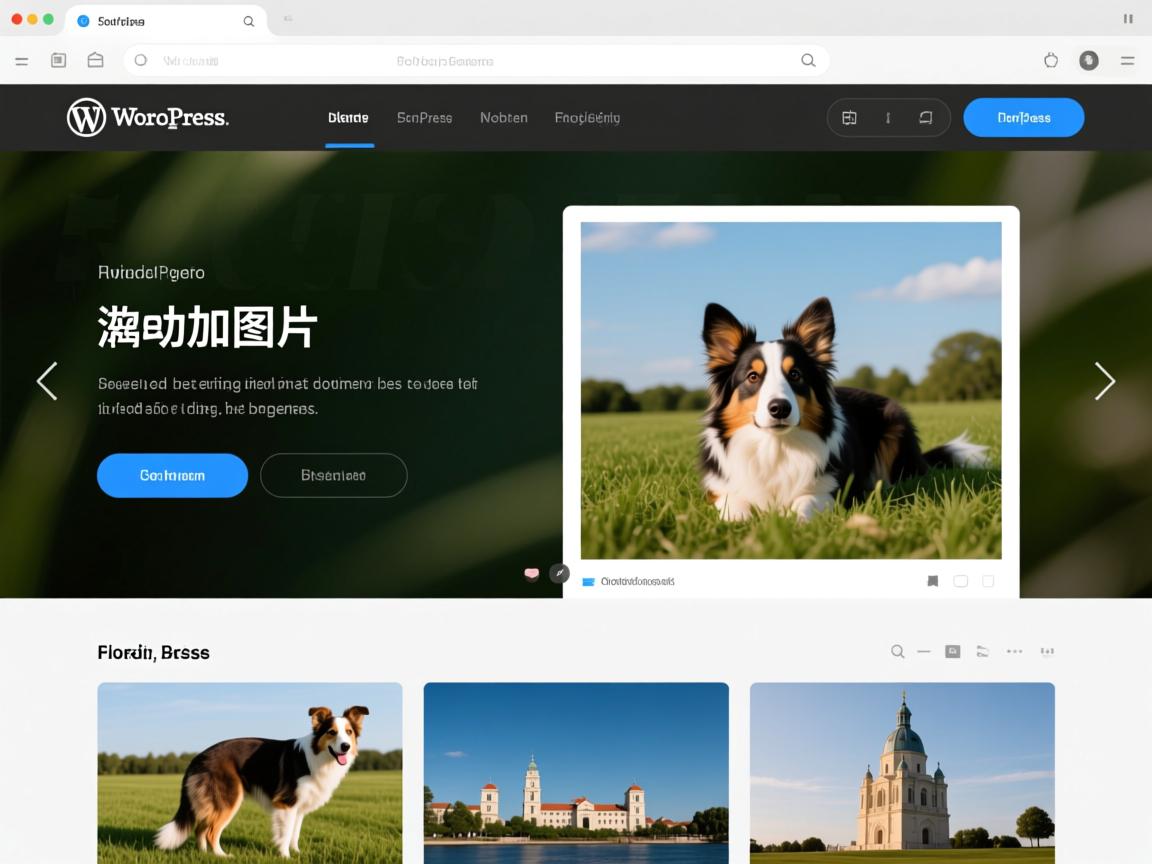Click the bookmark icon on the dog photo card
Viewport: 1152px width, 864px height.
[x=932, y=581]
